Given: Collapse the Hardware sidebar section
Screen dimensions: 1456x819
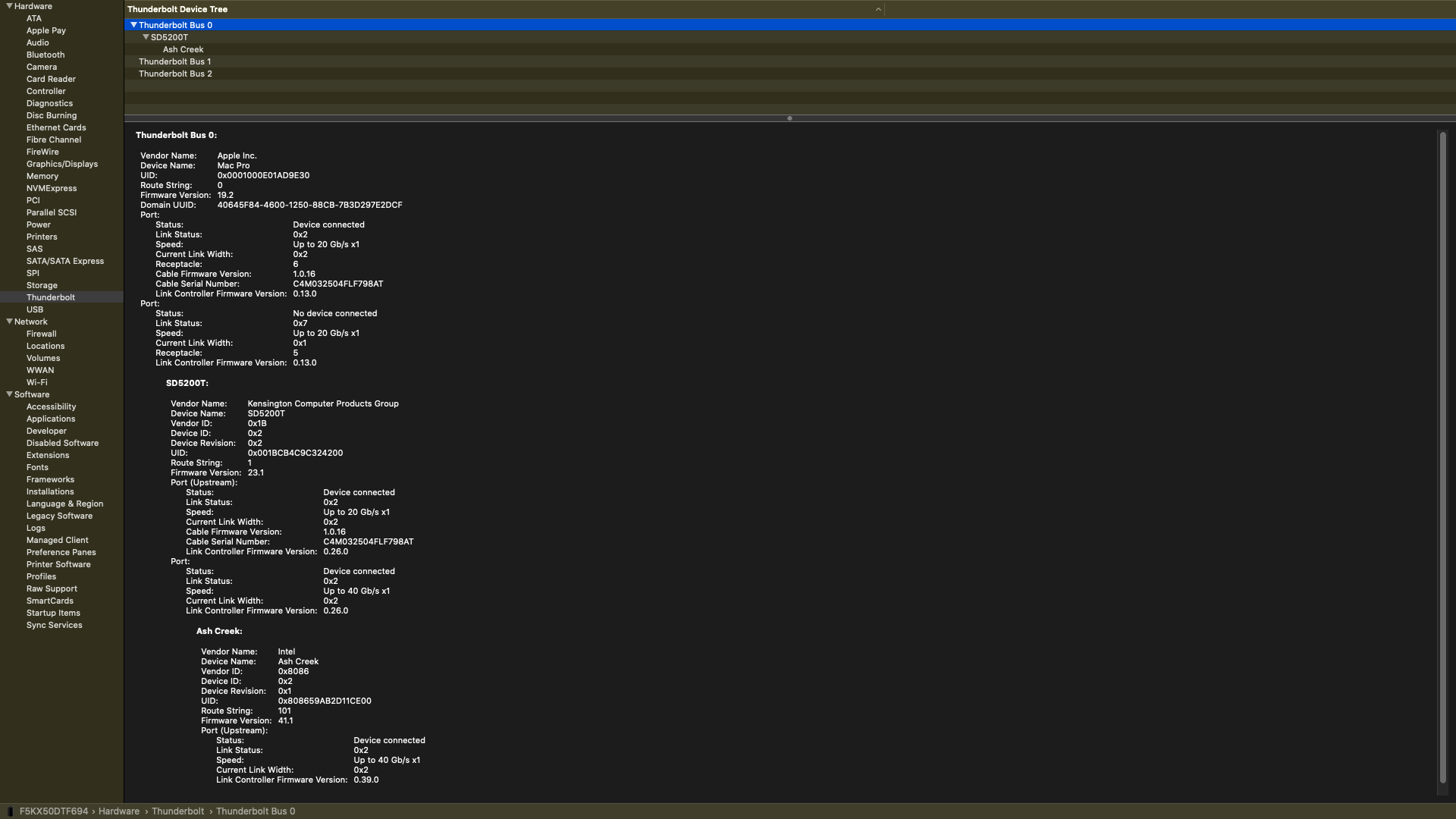Looking at the screenshot, I should [9, 6].
